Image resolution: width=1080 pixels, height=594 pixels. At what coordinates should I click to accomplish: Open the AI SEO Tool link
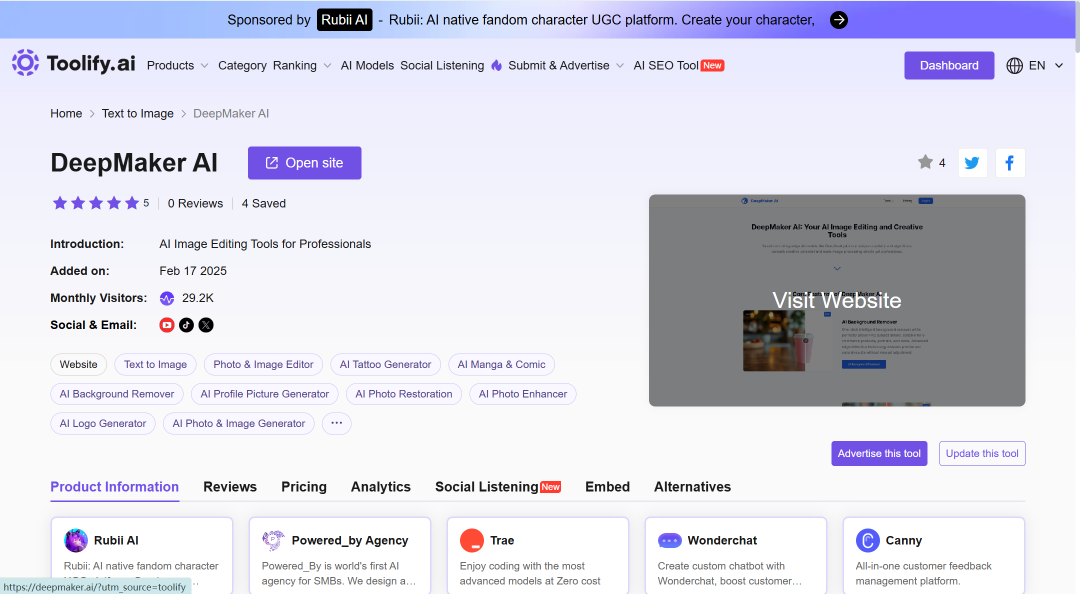coord(666,65)
